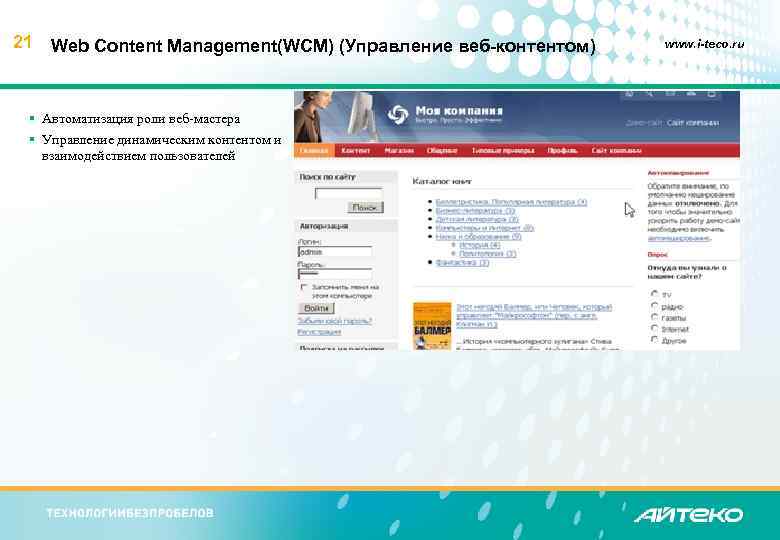
Task: Open the автокеширование link in the side note
Action: point(679,238)
